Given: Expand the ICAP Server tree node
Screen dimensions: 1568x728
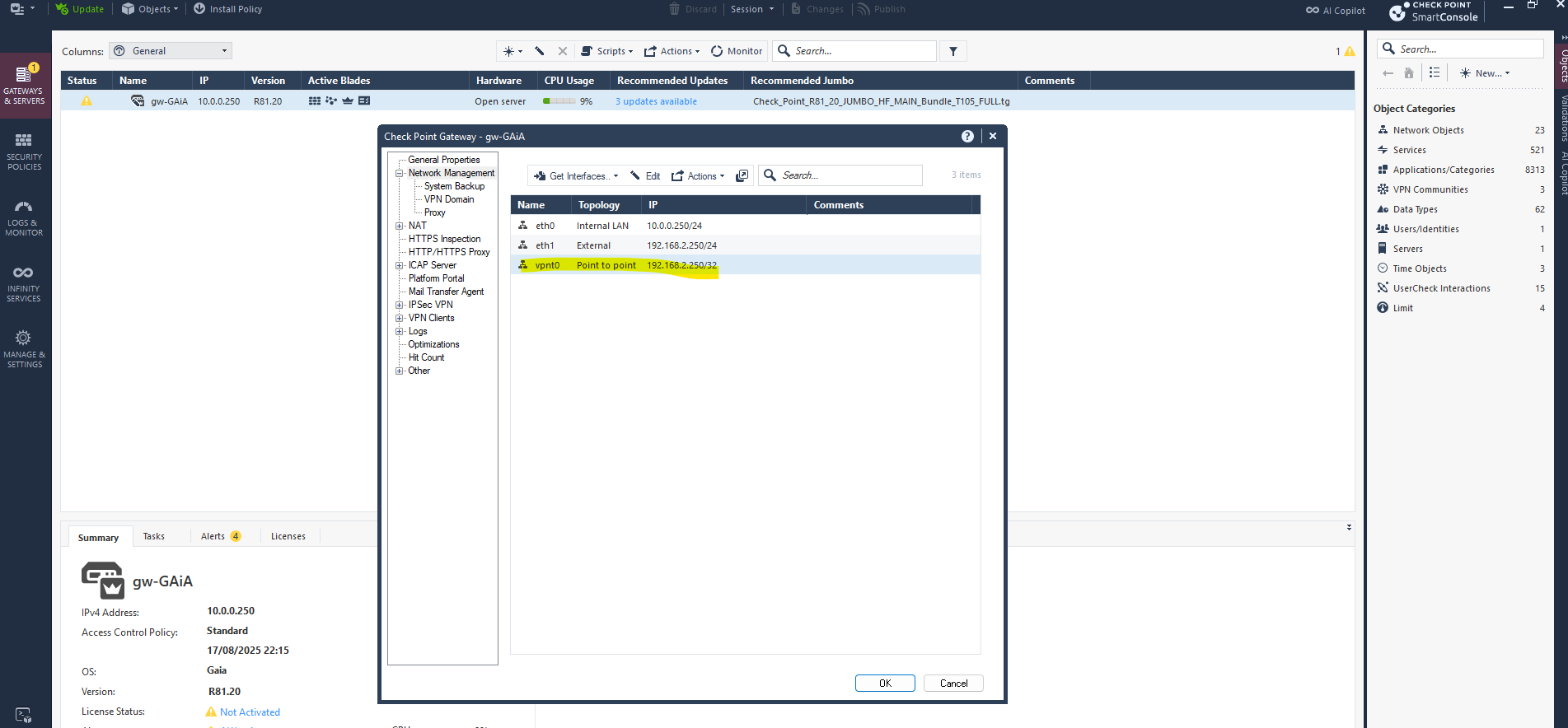Looking at the screenshot, I should 400,265.
